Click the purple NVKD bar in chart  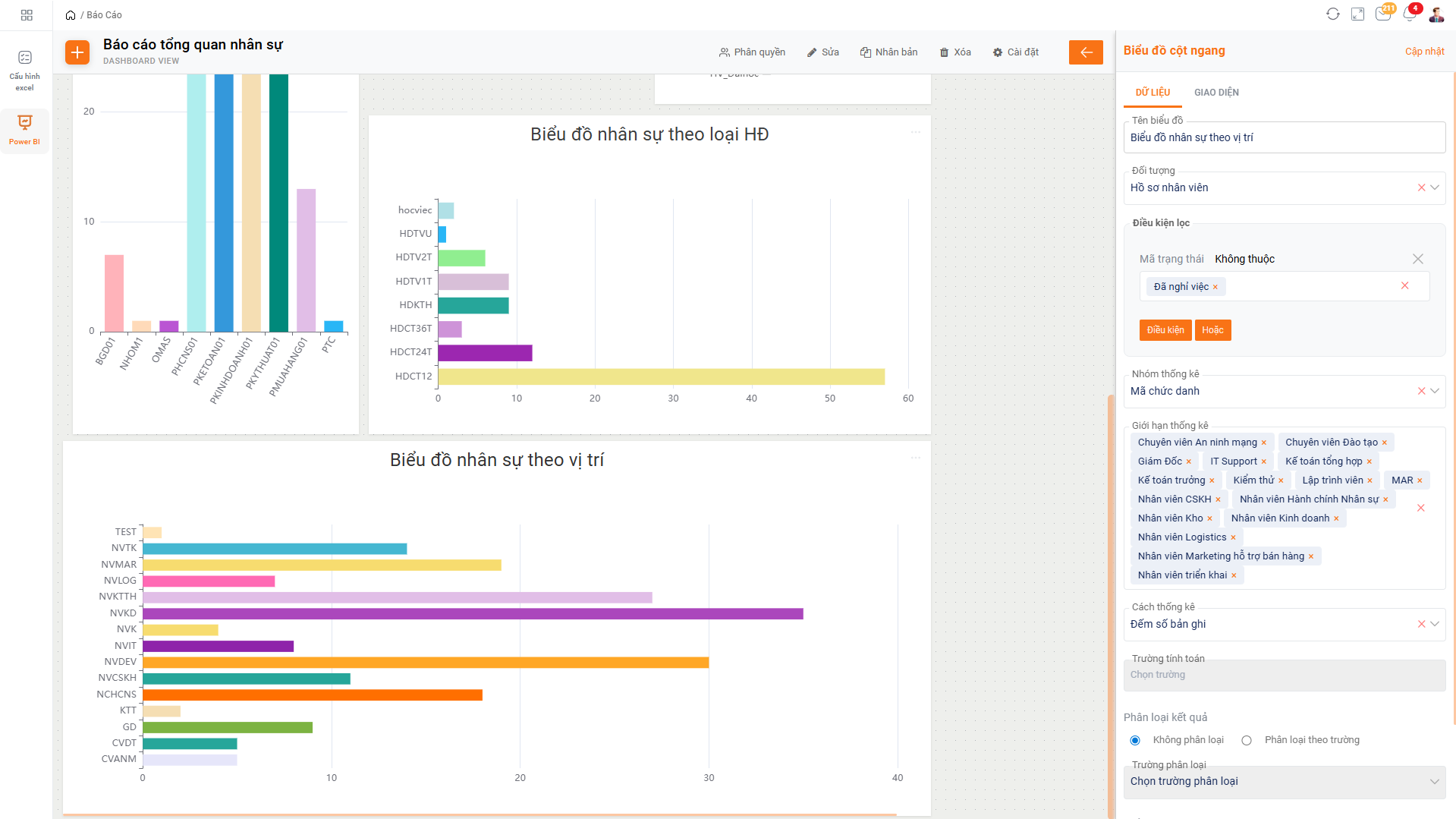point(472,613)
